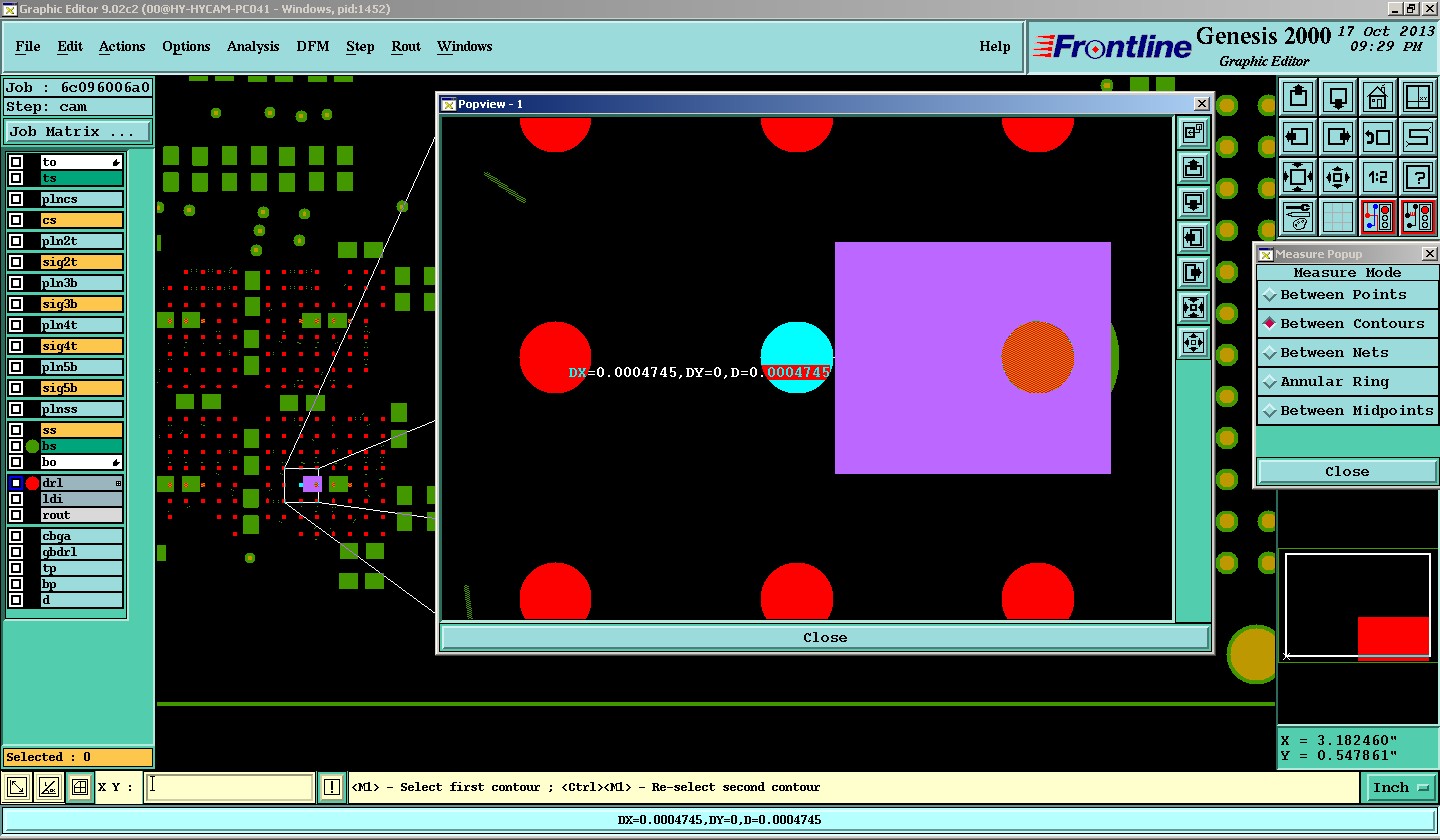Select the cbga layer name

[x=82, y=536]
